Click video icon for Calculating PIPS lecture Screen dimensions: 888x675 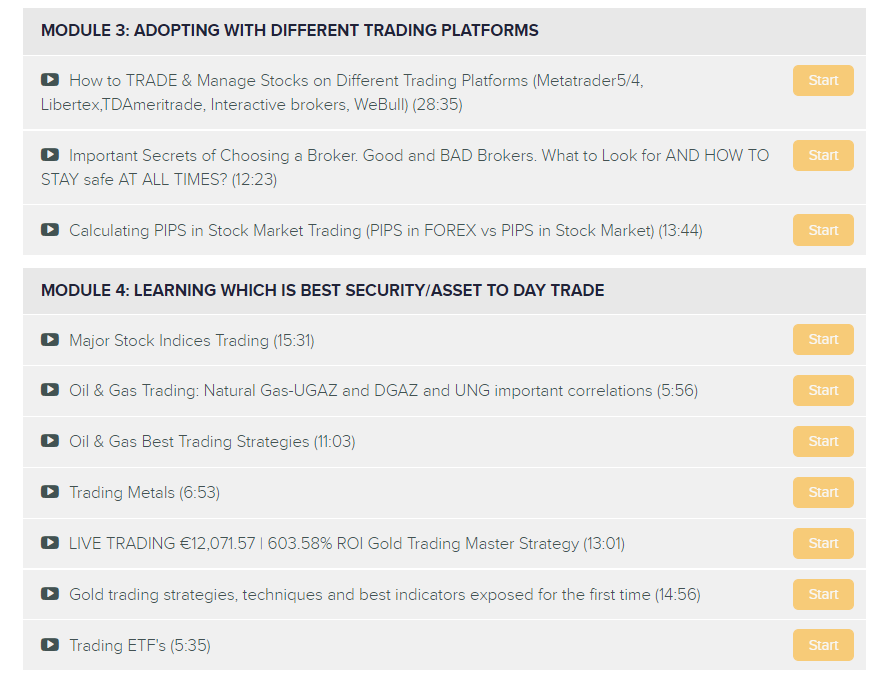[x=50, y=230]
